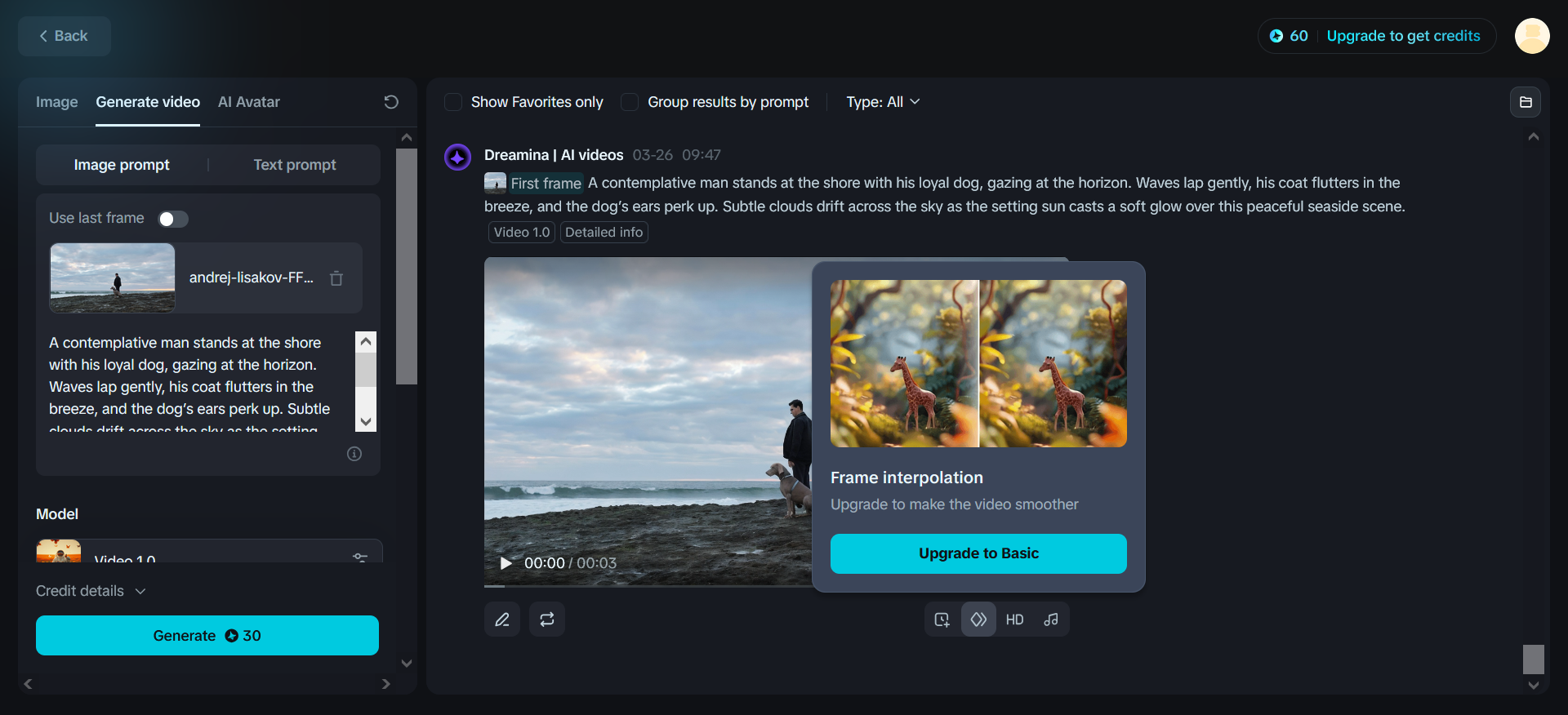Play the generated video

tap(506, 563)
